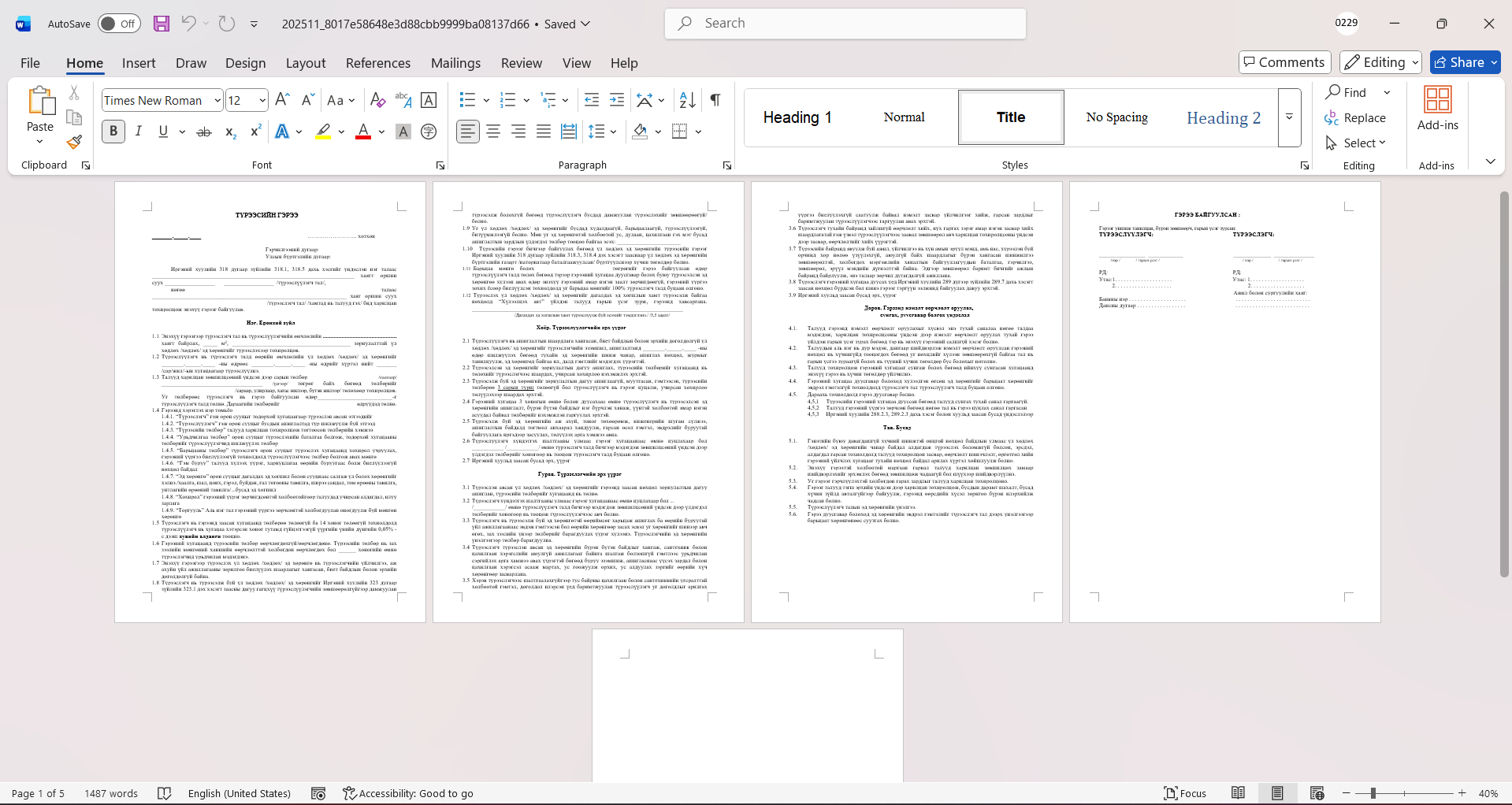Open the Editing mode dropdown
The width and height of the screenshot is (1512, 805).
pos(1381,62)
